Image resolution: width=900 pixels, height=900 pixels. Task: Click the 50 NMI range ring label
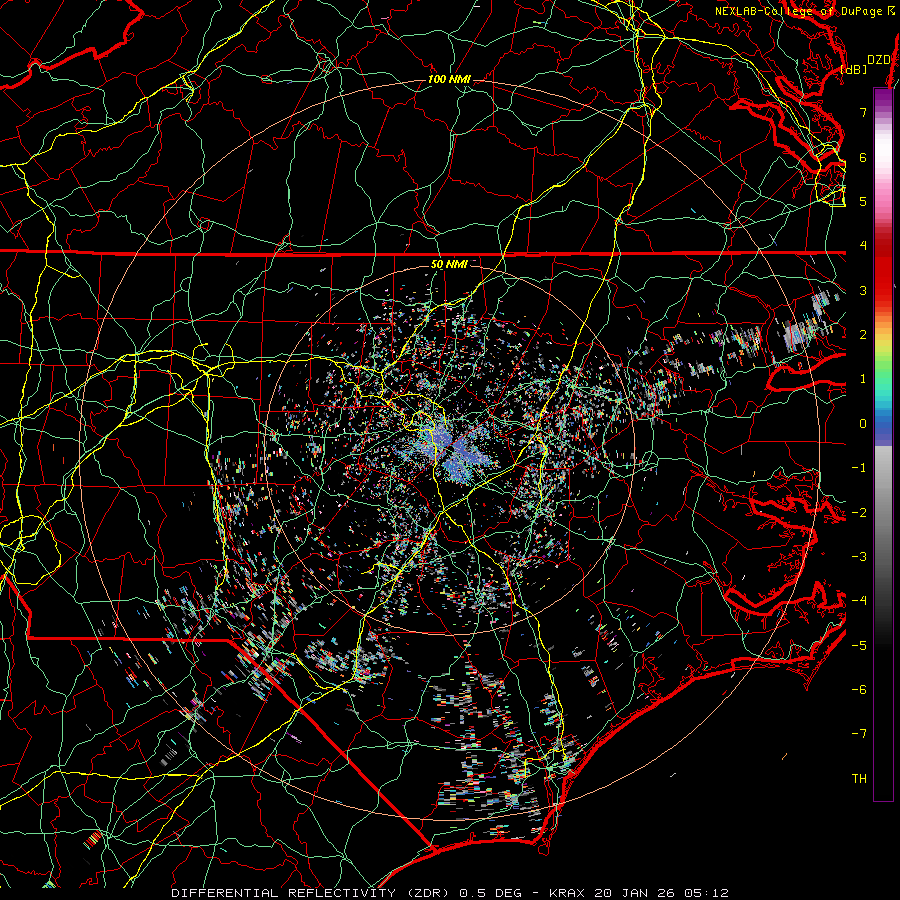coord(449,264)
